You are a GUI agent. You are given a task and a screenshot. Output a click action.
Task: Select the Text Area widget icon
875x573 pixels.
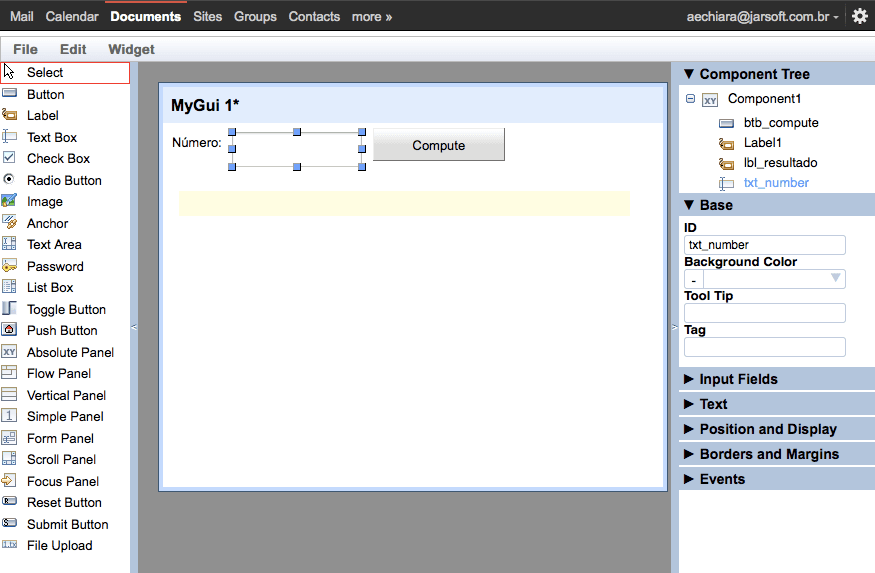click(x=9, y=243)
